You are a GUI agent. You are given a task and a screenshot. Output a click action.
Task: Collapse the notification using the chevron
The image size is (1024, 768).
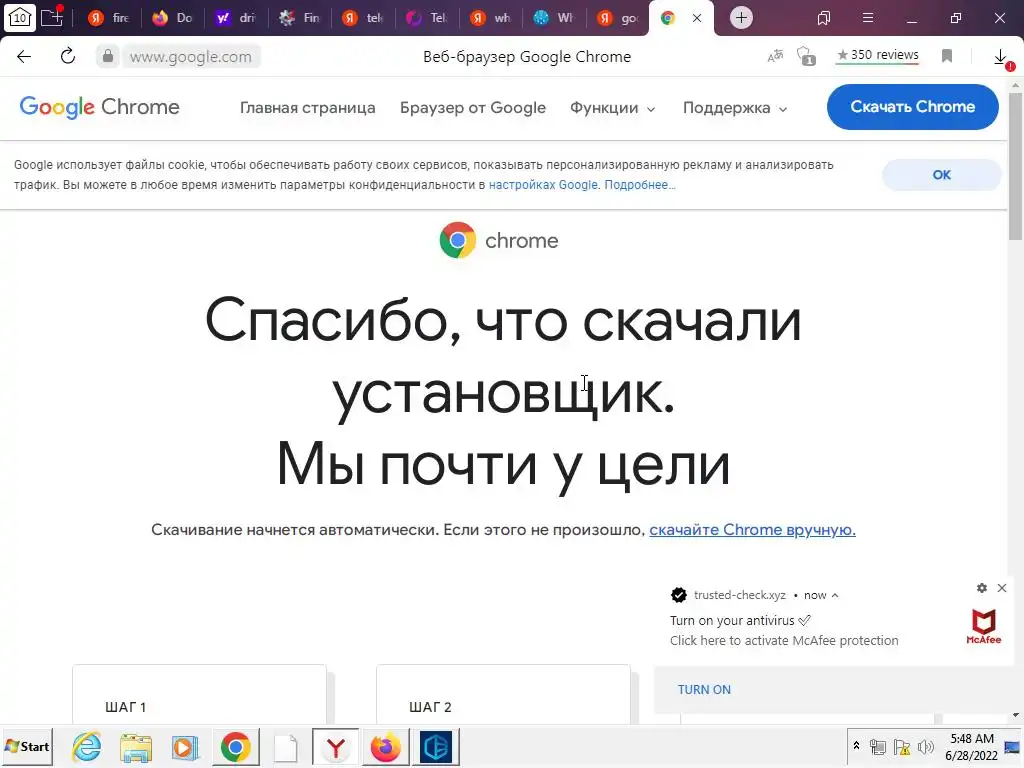pos(835,596)
